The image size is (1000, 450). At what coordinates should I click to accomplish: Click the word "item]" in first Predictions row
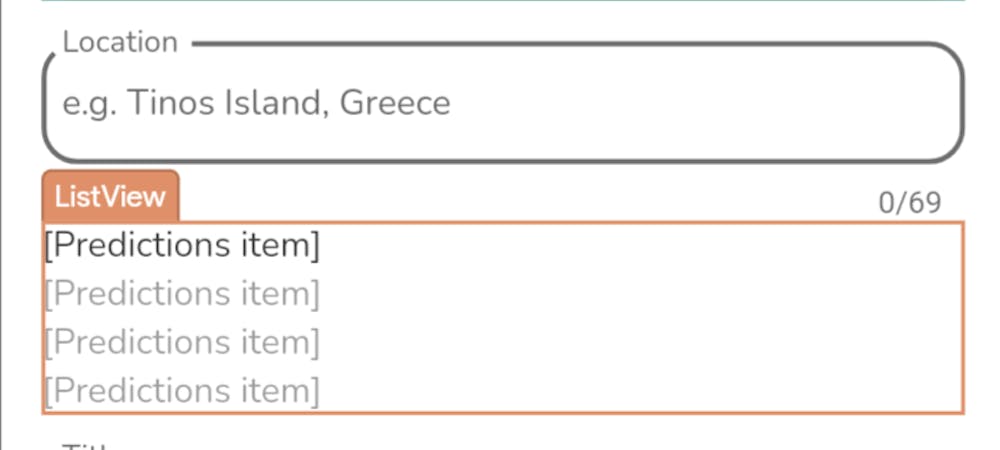pyautogui.click(x=278, y=246)
